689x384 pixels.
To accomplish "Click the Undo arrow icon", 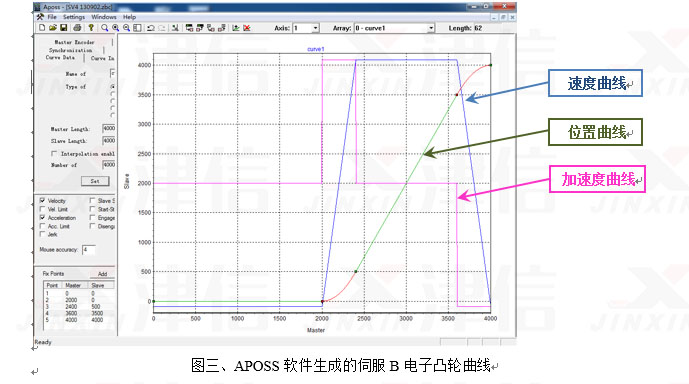I will pyautogui.click(x=151, y=28).
